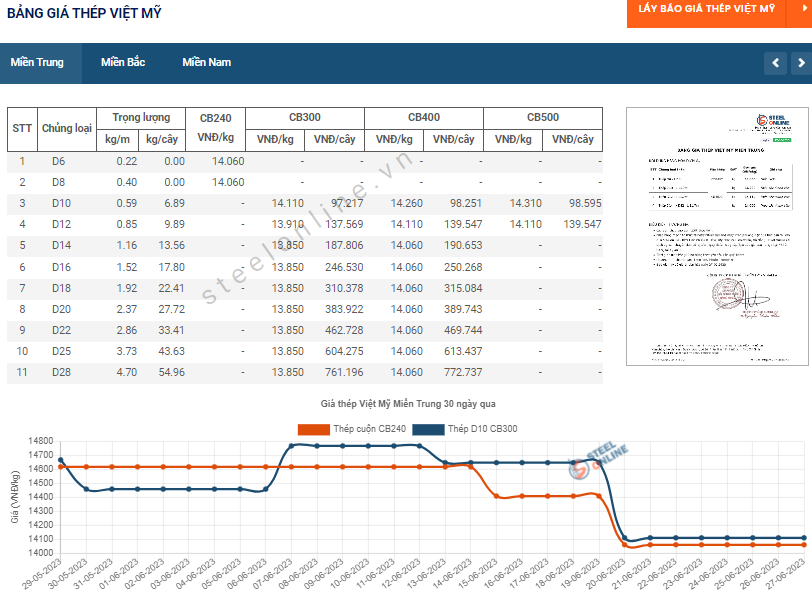
Task: Click the Thép D10 CB300 legend label
Action: pos(483,429)
